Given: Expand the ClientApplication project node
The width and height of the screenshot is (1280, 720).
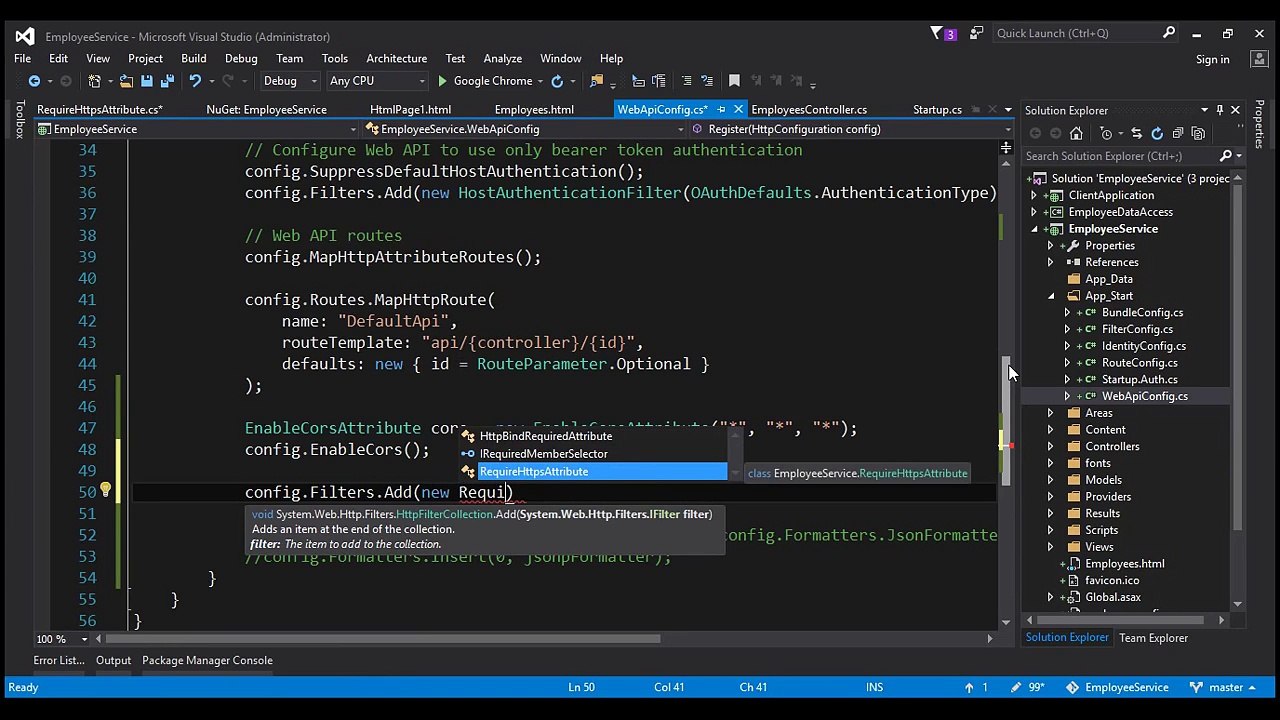Looking at the screenshot, I should pos(1034,195).
